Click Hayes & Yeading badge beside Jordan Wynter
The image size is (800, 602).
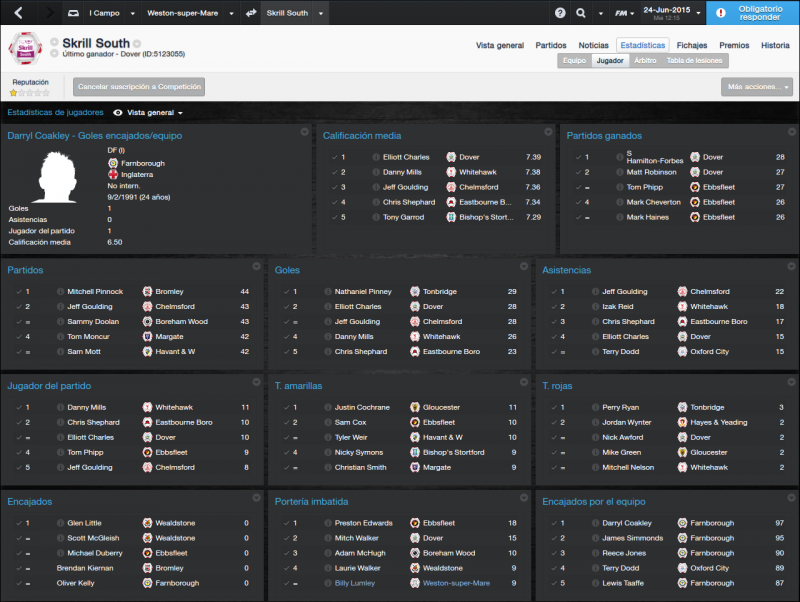[682, 422]
